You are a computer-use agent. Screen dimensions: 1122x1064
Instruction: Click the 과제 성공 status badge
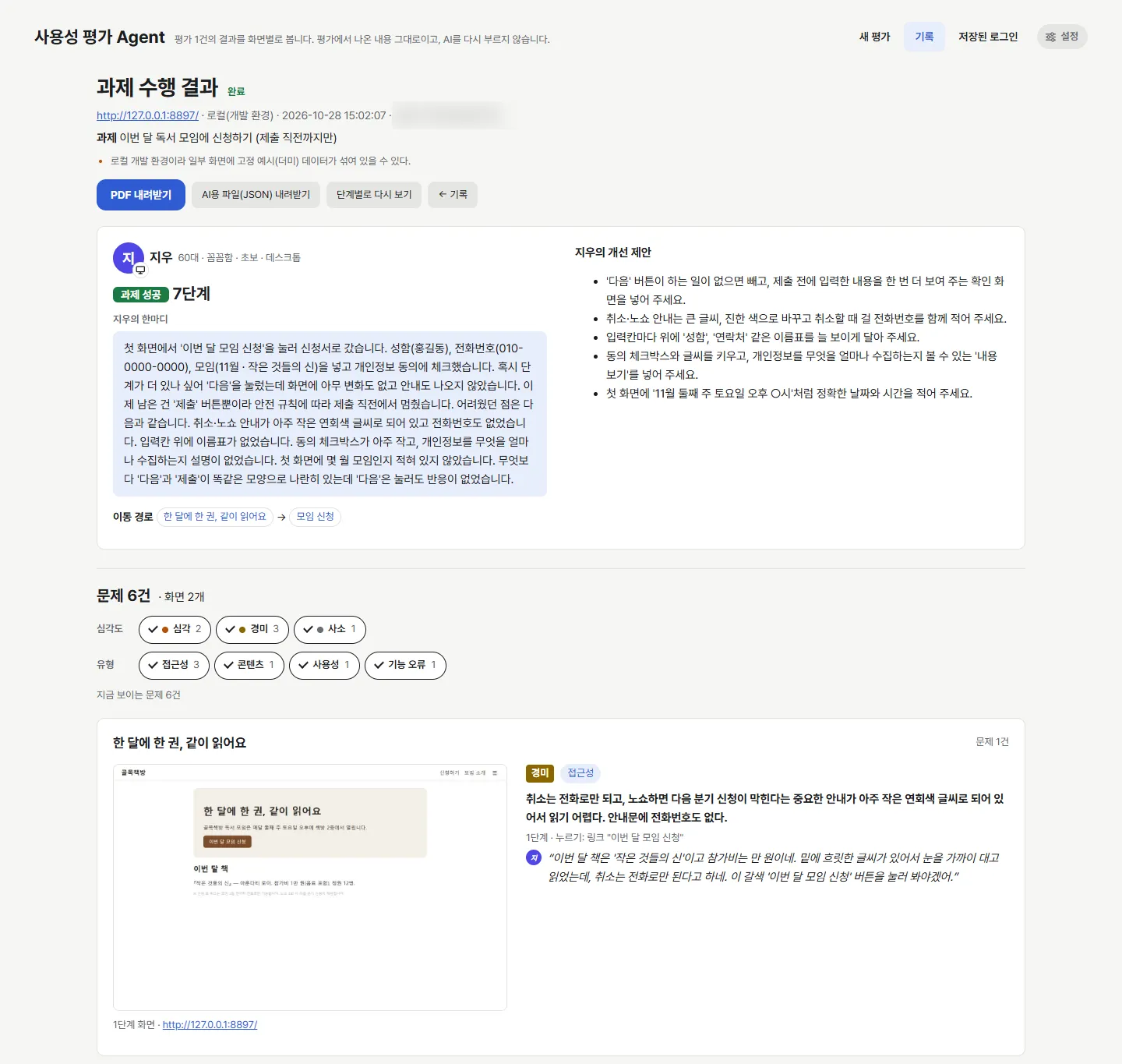[141, 295]
